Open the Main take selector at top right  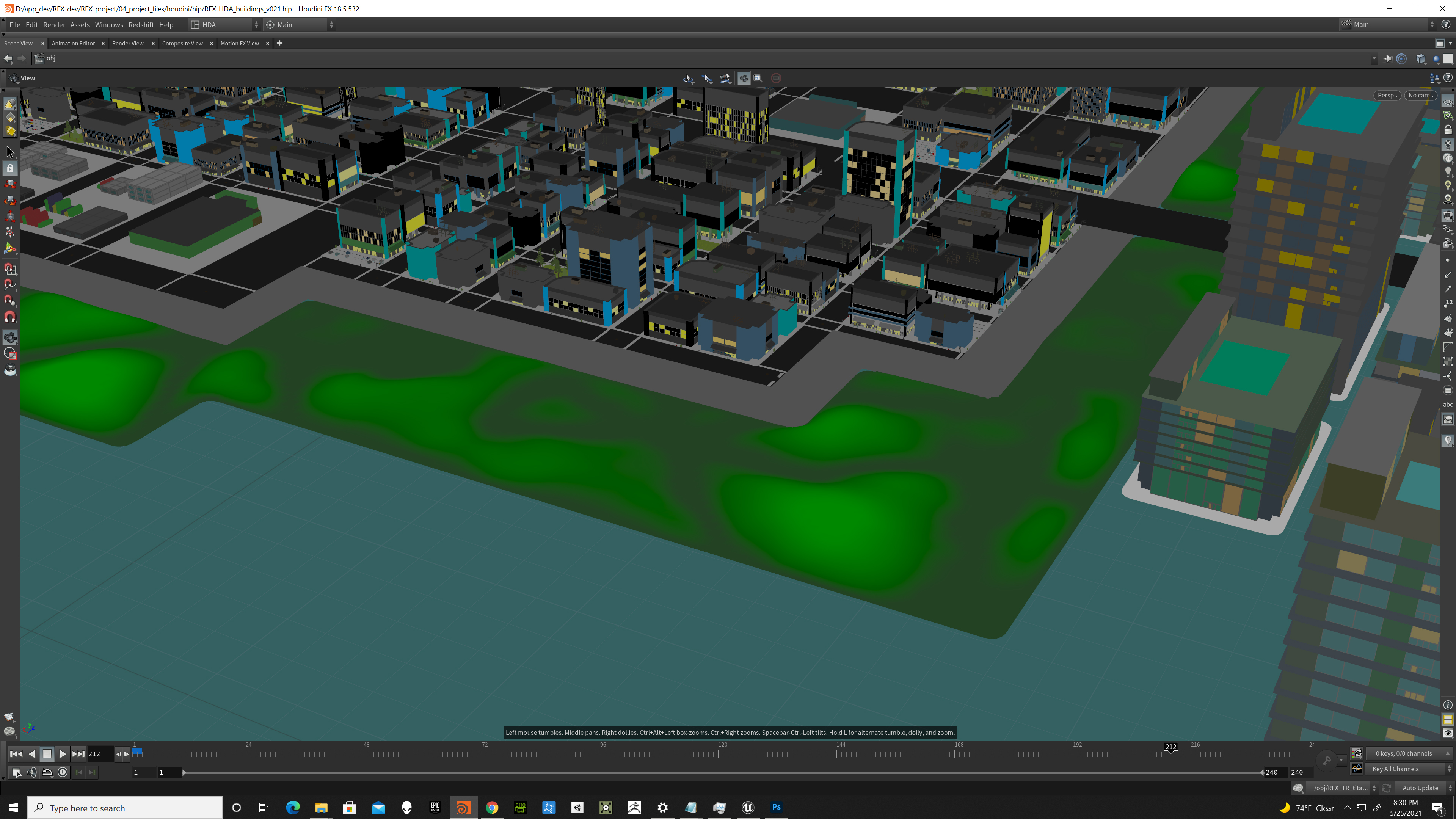(1388, 24)
